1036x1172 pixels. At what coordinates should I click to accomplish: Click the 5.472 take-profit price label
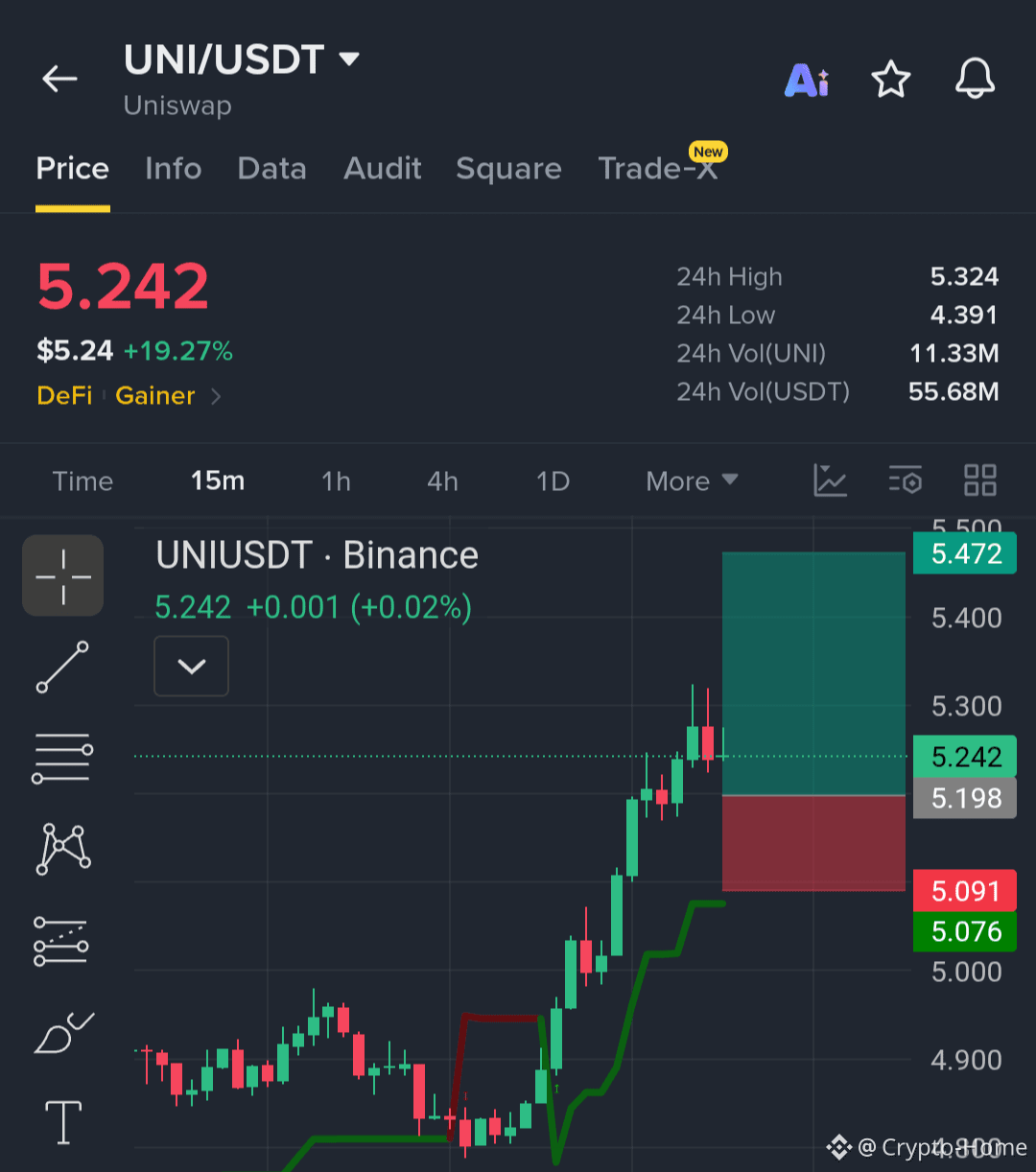point(965,553)
